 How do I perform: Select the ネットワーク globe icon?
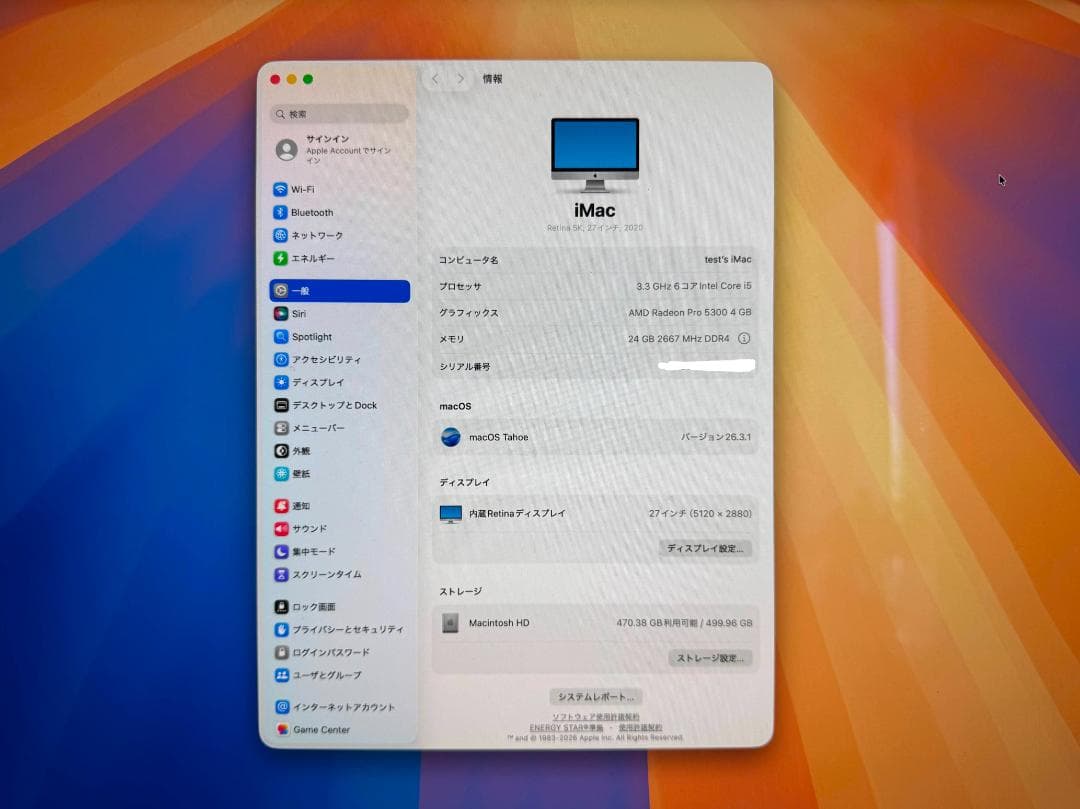pyautogui.click(x=280, y=235)
